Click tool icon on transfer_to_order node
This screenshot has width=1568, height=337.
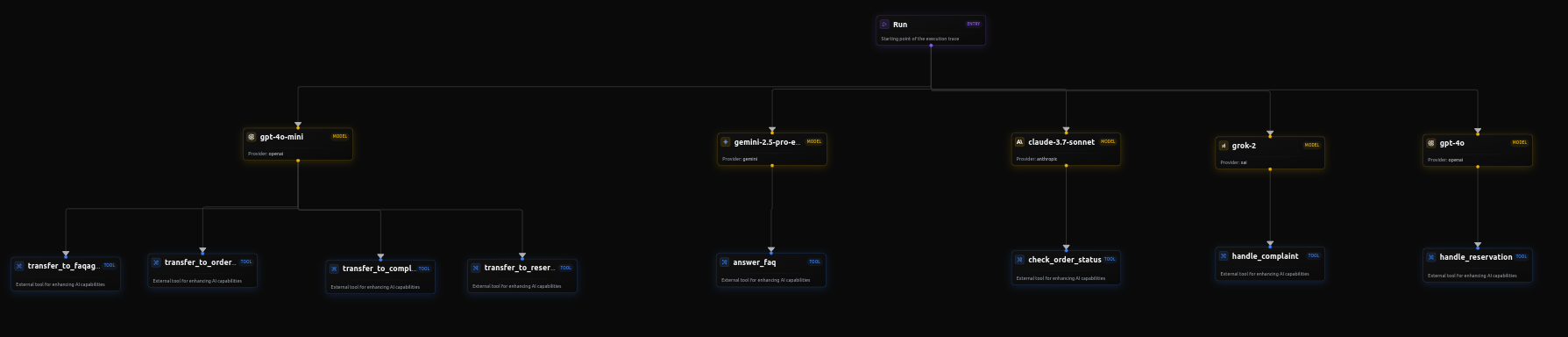tap(156, 262)
